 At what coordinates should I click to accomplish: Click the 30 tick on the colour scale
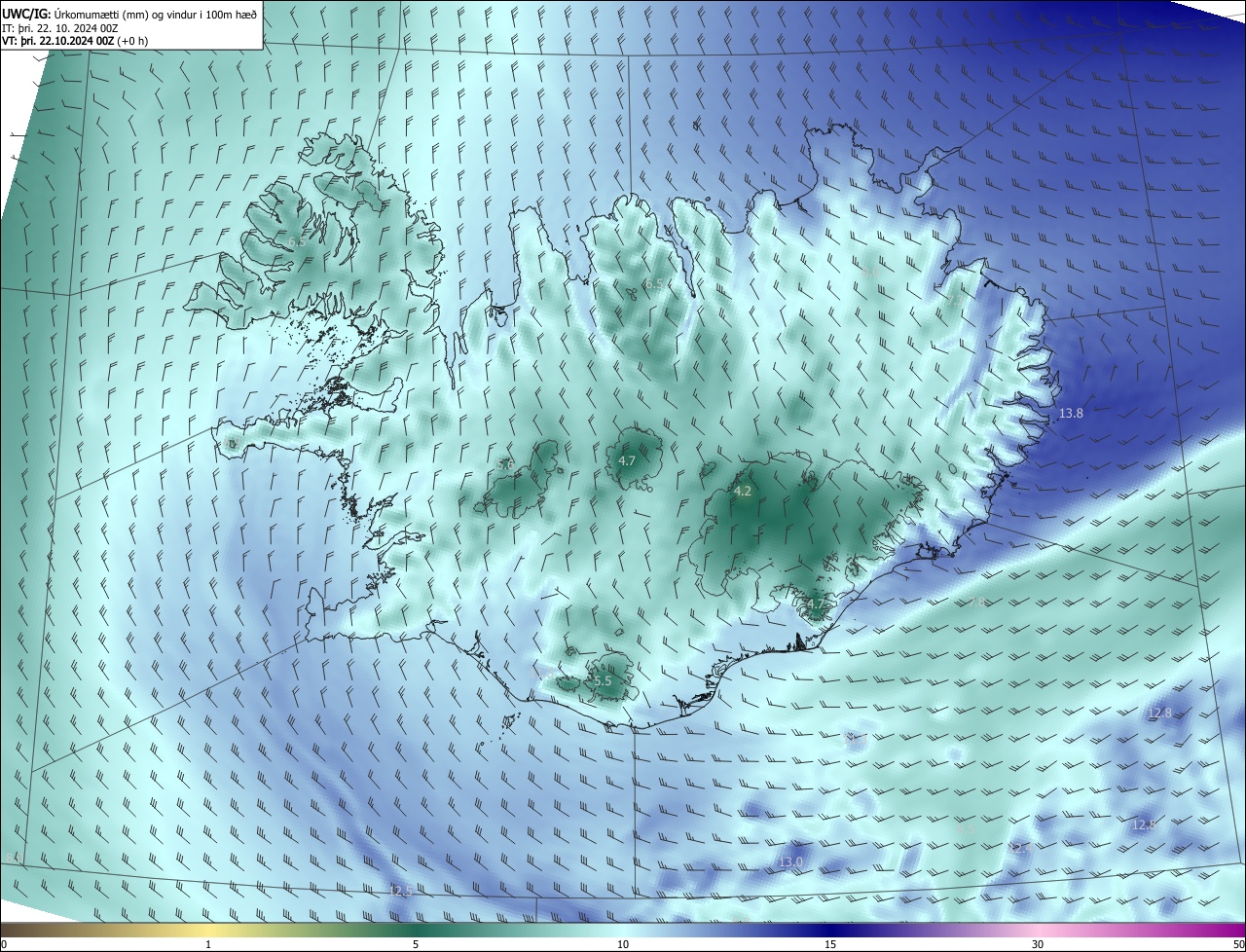click(x=1038, y=945)
